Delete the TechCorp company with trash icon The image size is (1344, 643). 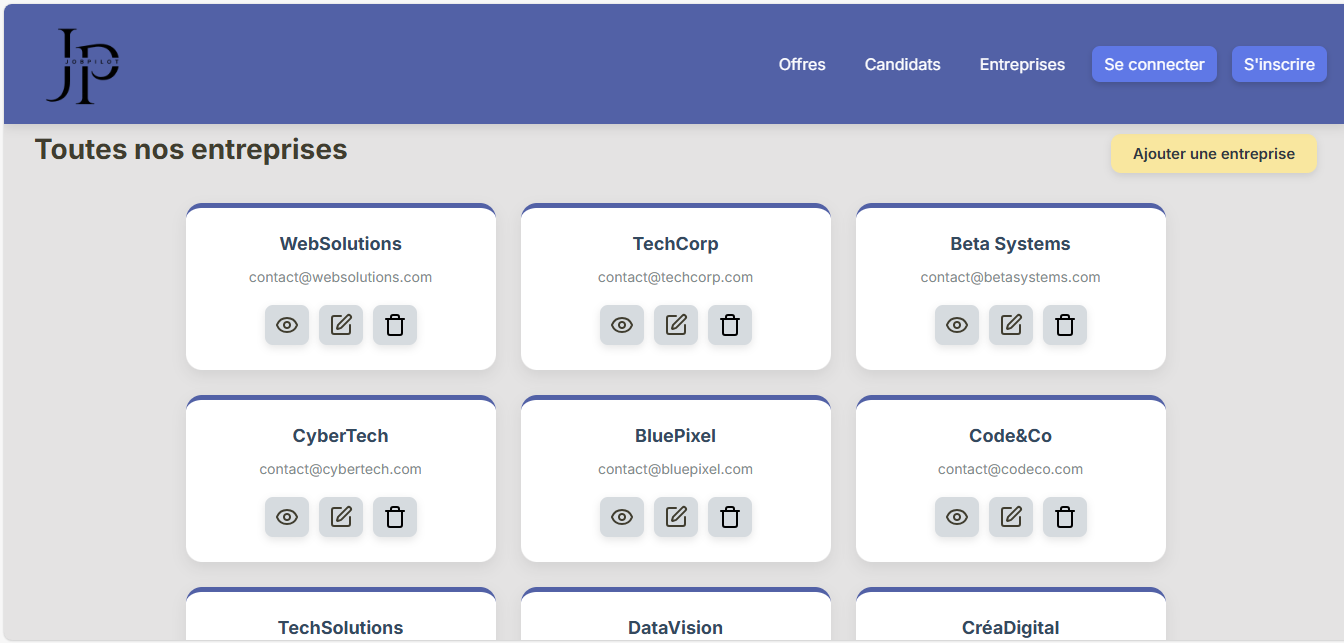tap(730, 325)
